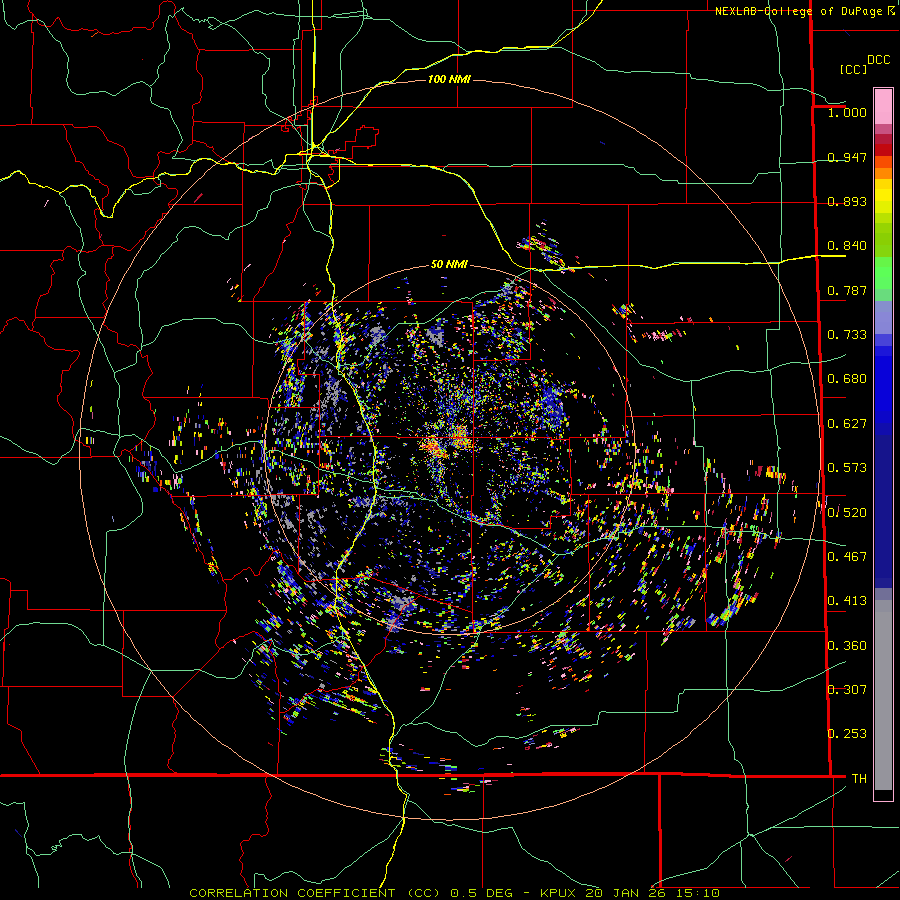Click the CORRELATION COEFFICIENT (CC) caption text
900x900 pixels.
(315, 893)
